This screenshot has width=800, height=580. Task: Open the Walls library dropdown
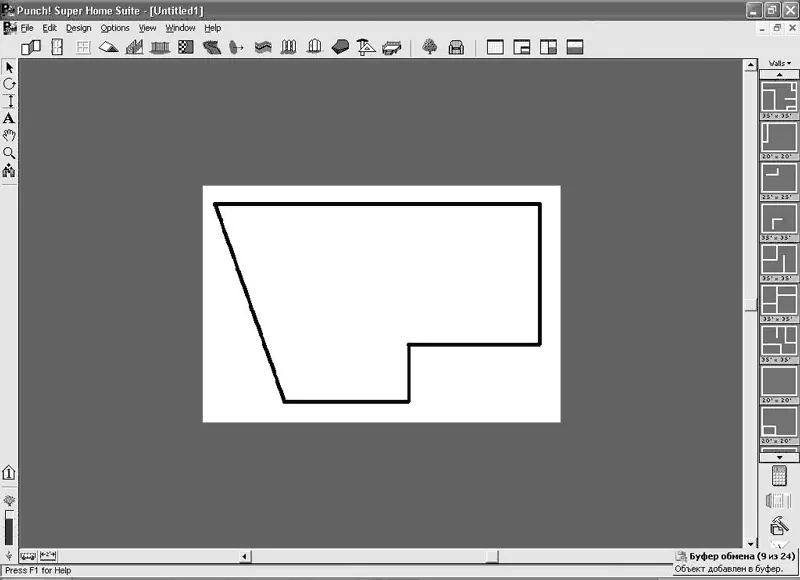click(x=779, y=63)
